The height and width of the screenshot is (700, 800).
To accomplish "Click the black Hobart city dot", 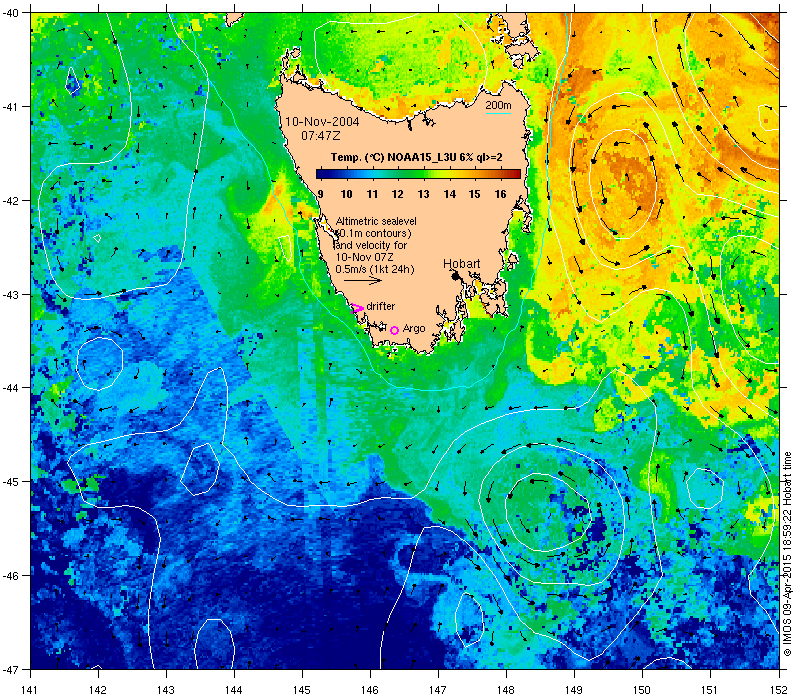I will coord(456,276).
